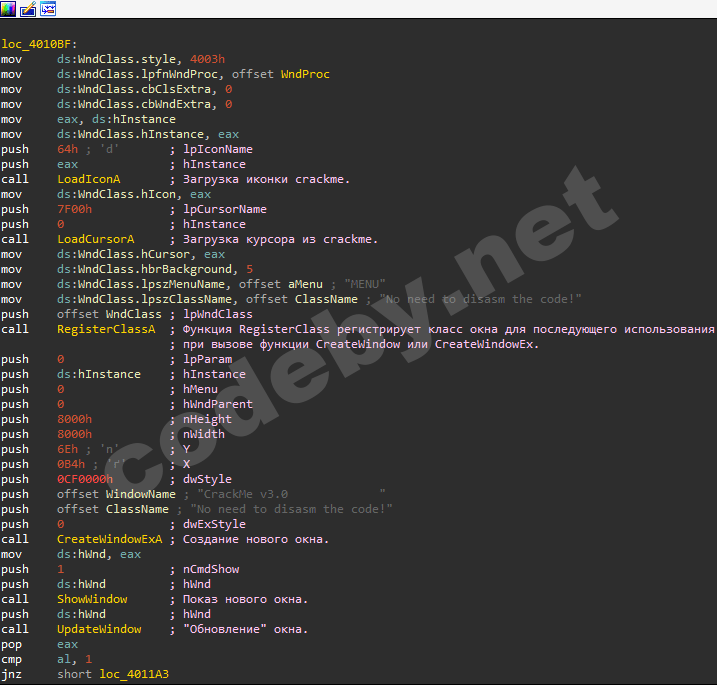The height and width of the screenshot is (685, 717).
Task: Click the CreateWindowExA call name
Action: (109, 539)
